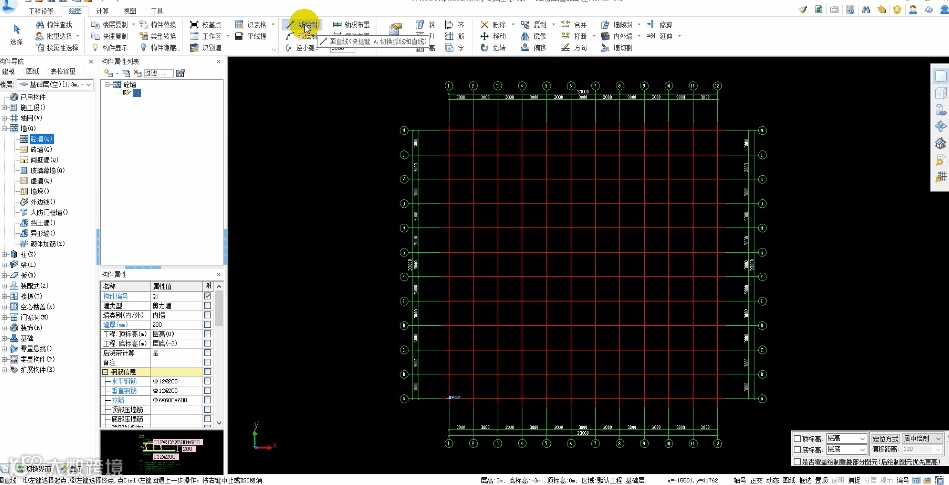Click the wall section preview thumbnail

(x=162, y=451)
